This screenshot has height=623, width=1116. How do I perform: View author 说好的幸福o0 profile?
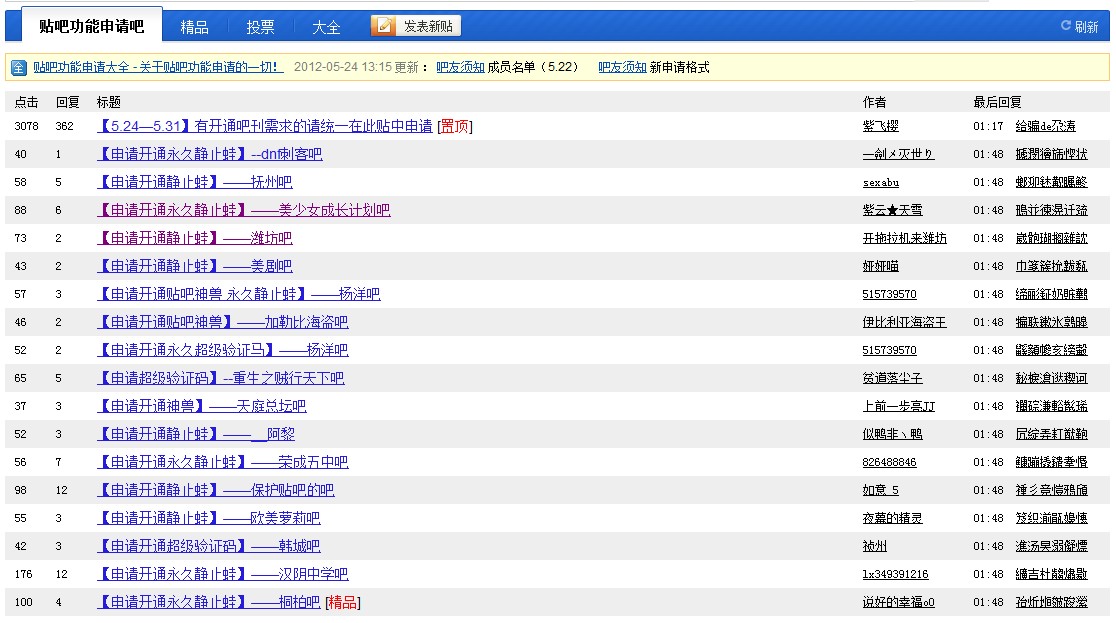click(898, 602)
